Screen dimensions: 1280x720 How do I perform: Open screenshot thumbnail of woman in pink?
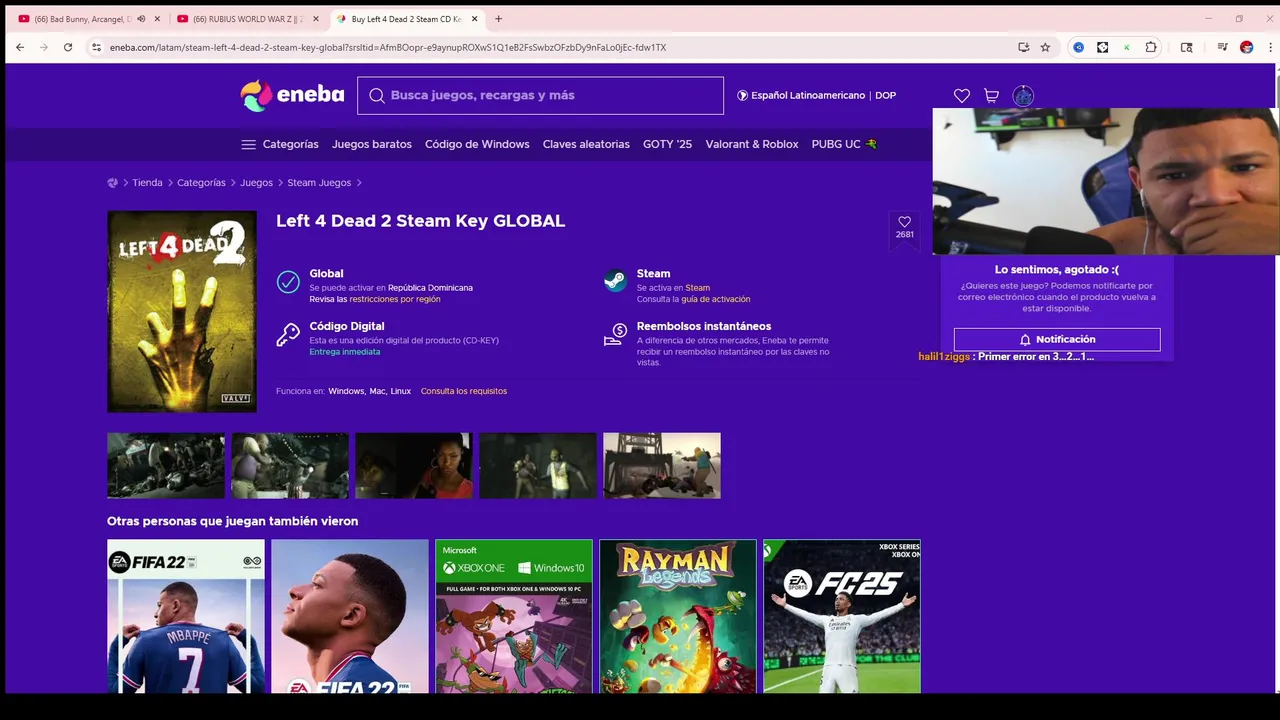click(414, 466)
